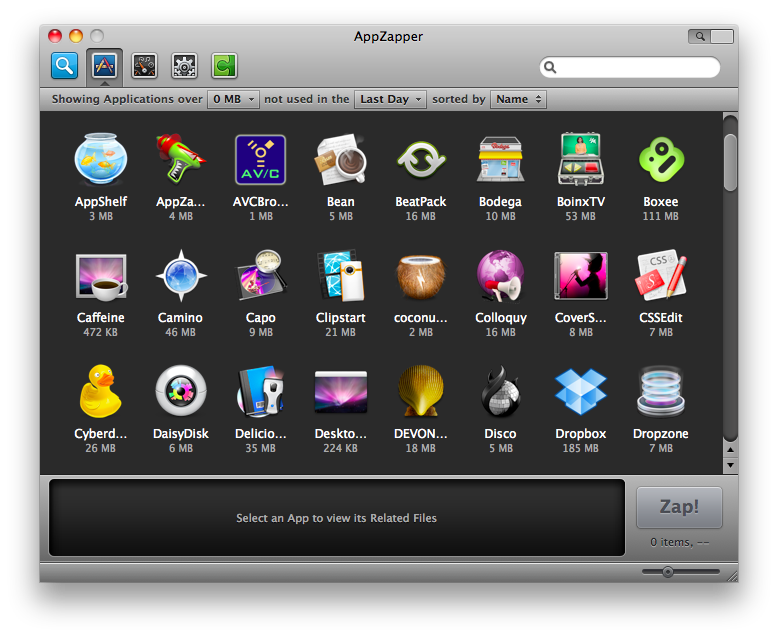Click the DEVON... 18 MB size text

421,448
